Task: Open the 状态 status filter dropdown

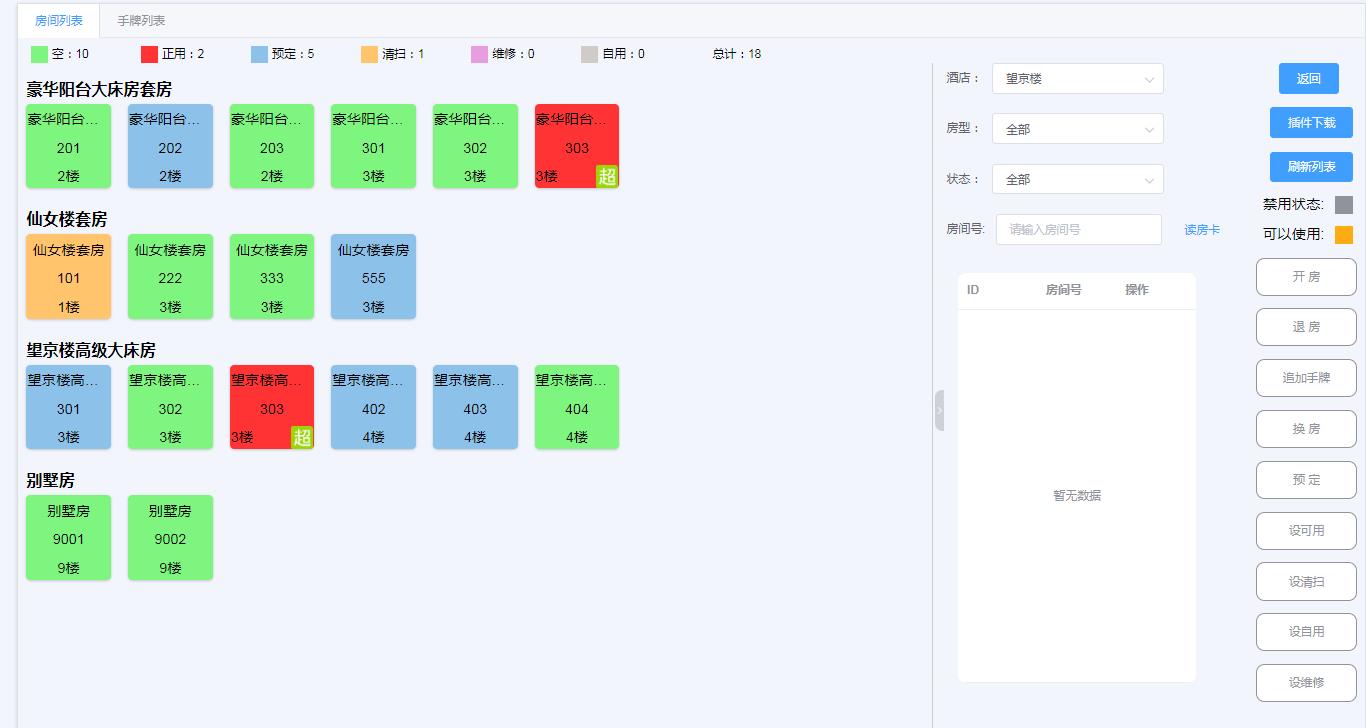Action: [1077, 178]
